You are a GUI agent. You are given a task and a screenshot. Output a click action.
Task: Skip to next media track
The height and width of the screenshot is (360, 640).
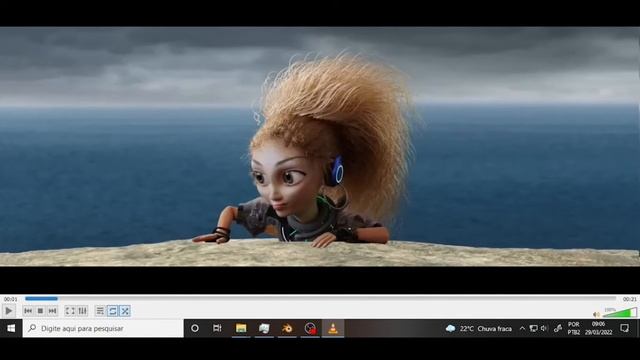pyautogui.click(x=52, y=311)
